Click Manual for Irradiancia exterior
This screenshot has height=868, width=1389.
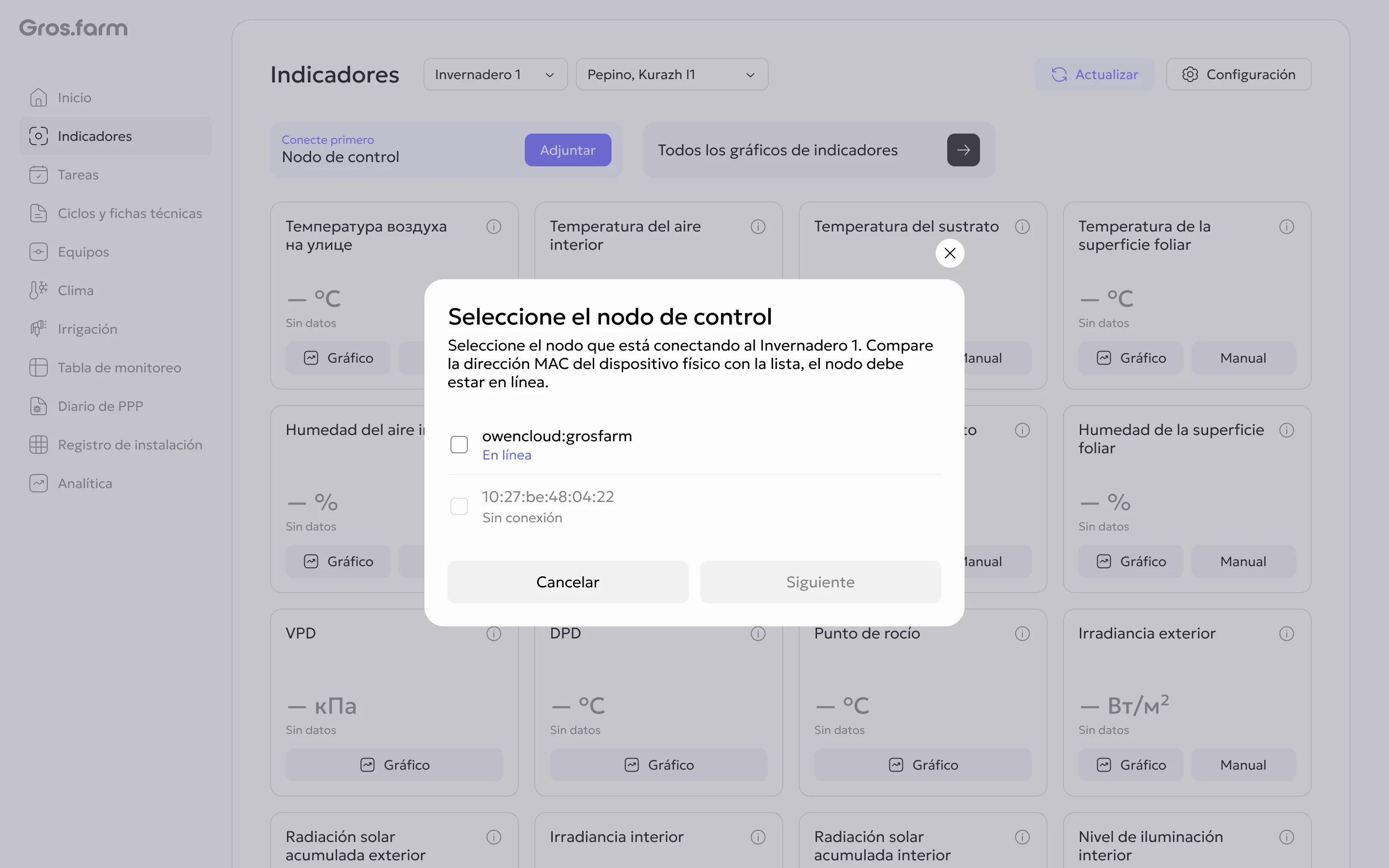pos(1243,765)
